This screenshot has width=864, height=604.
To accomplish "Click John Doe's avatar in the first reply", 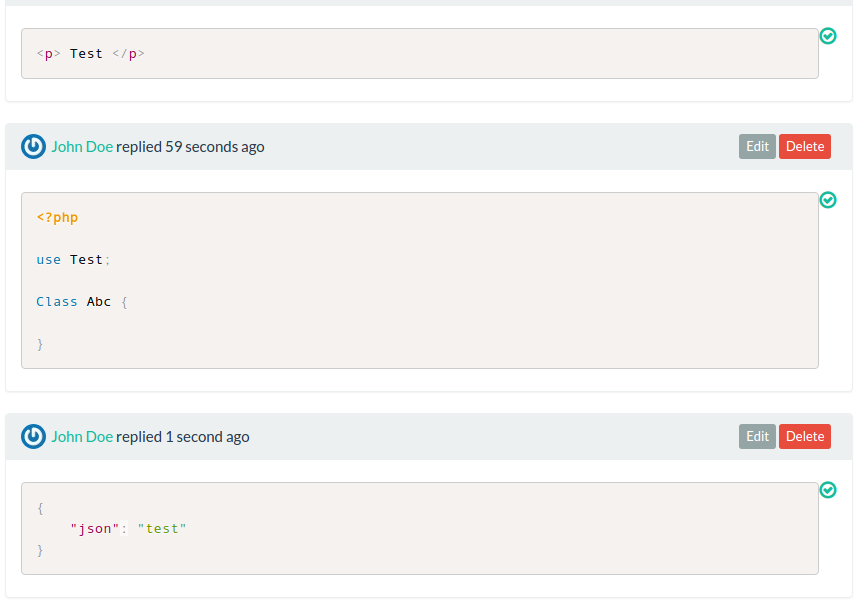I will tap(33, 146).
